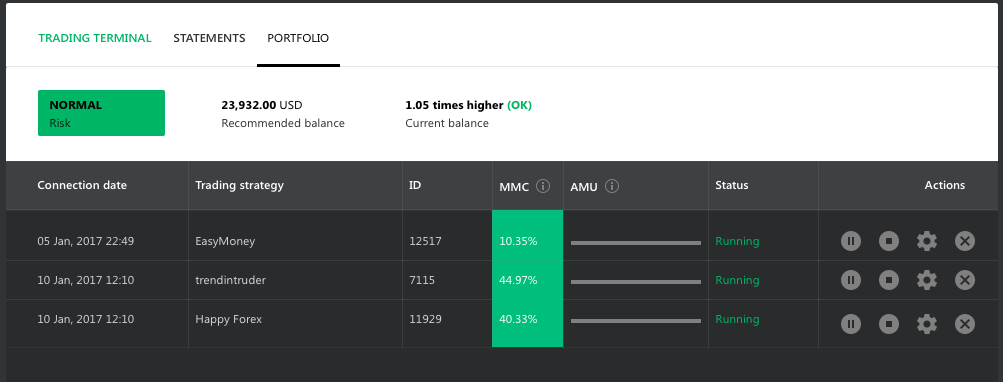Adjust AMU bar for trendintruder
1003x382 pixels.
tap(636, 282)
